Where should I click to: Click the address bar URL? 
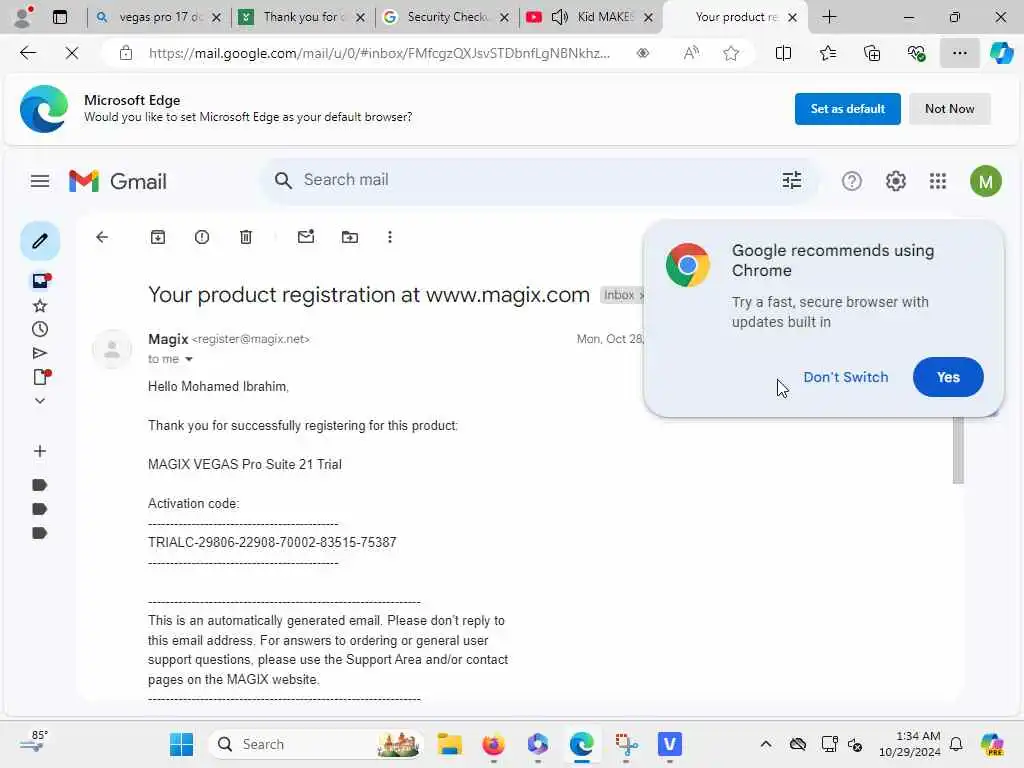[x=379, y=54]
